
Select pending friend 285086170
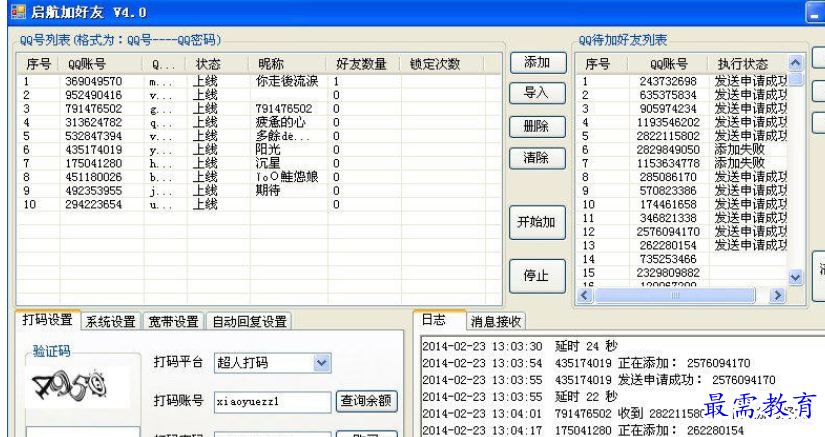(x=682, y=177)
